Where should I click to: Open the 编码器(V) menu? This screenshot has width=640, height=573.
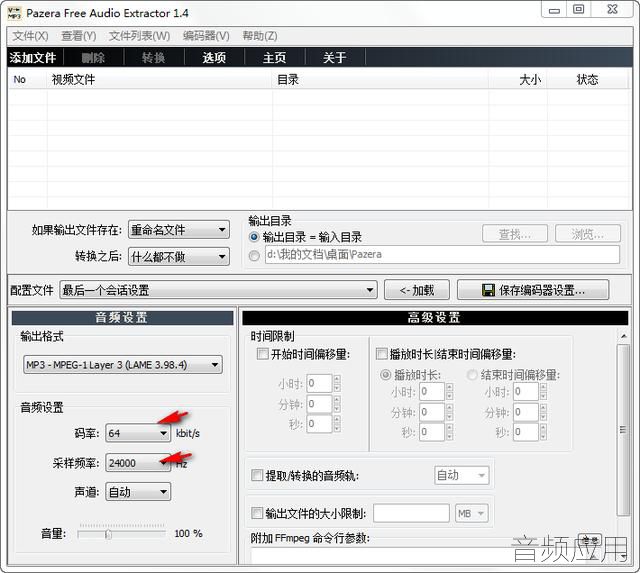206,36
